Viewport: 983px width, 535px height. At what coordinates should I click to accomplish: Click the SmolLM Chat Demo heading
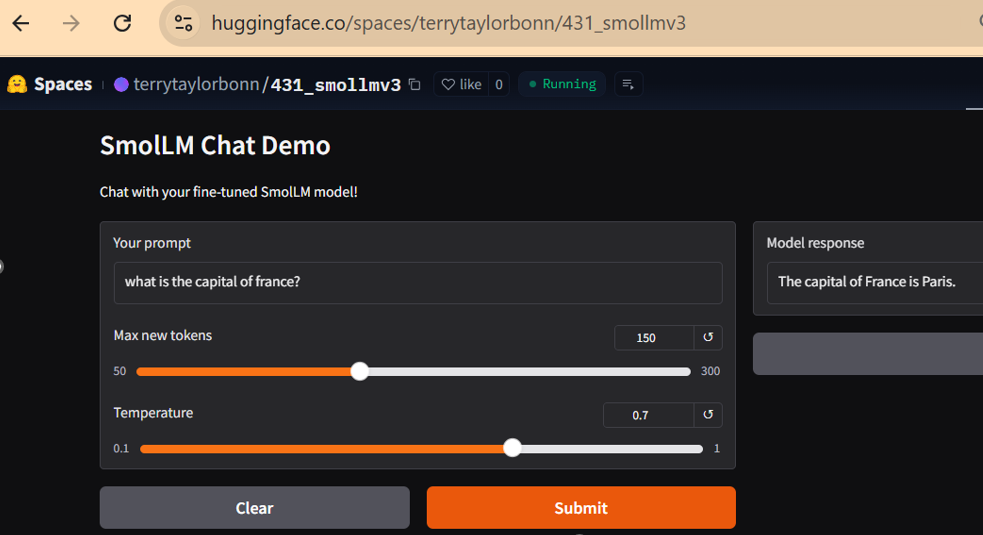click(215, 146)
